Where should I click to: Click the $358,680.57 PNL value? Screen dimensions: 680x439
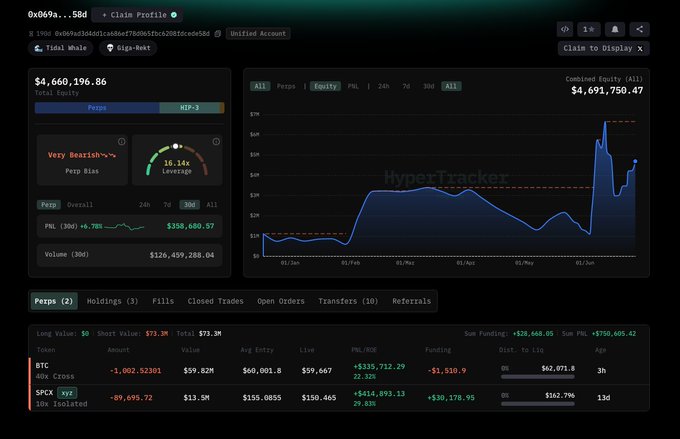pos(190,226)
